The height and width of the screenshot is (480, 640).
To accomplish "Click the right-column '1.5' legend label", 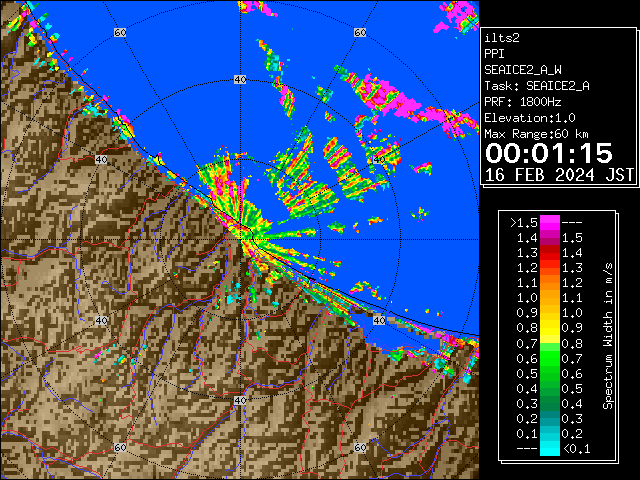I will [x=572, y=238].
